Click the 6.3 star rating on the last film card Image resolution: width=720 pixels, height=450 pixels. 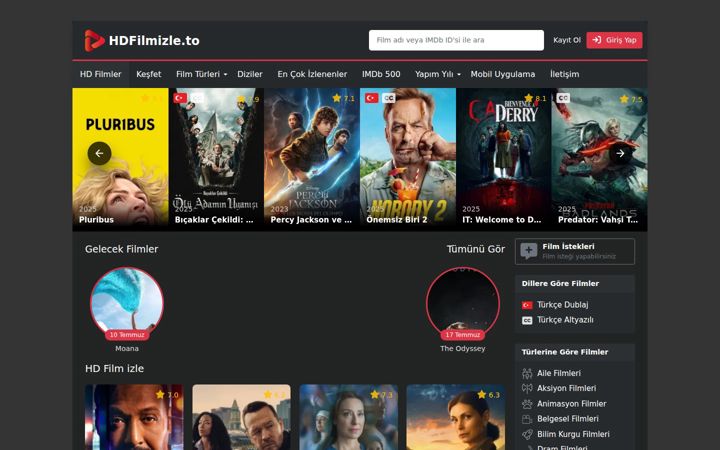pos(488,395)
